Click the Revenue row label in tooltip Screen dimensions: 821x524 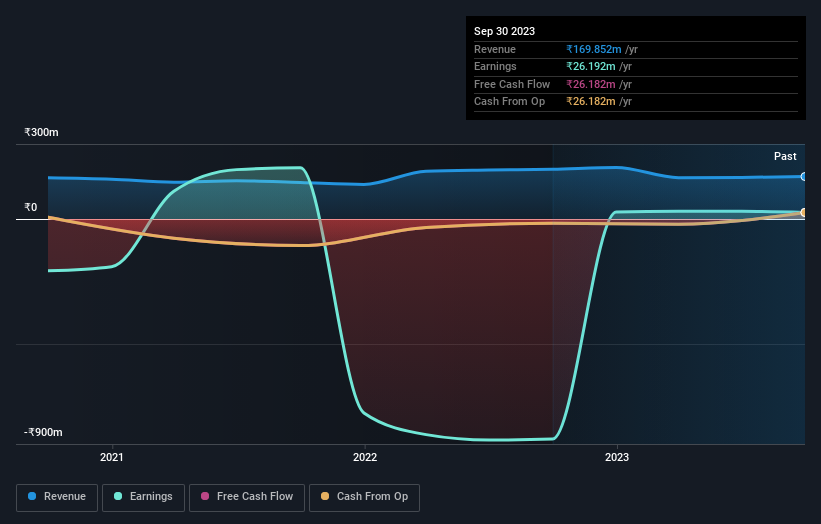pos(495,49)
